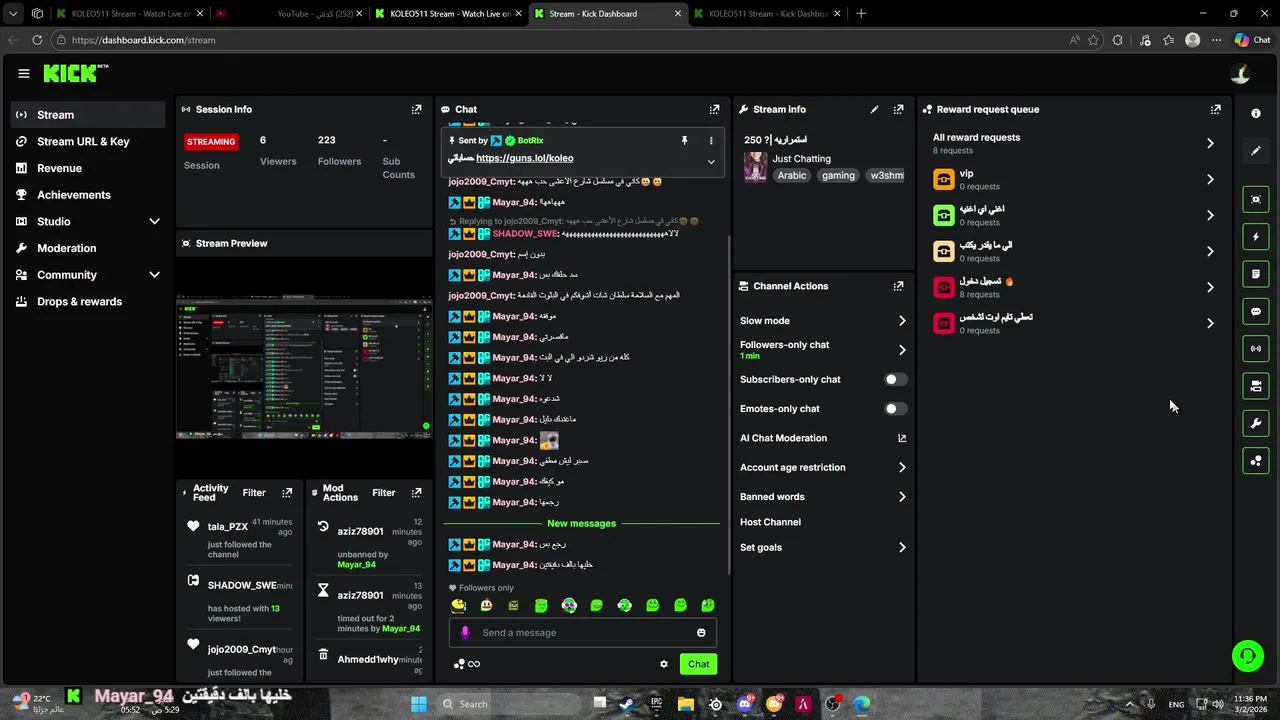Click the purple microphone icon in chat input
Viewport: 1280px width, 720px height.
(465, 632)
